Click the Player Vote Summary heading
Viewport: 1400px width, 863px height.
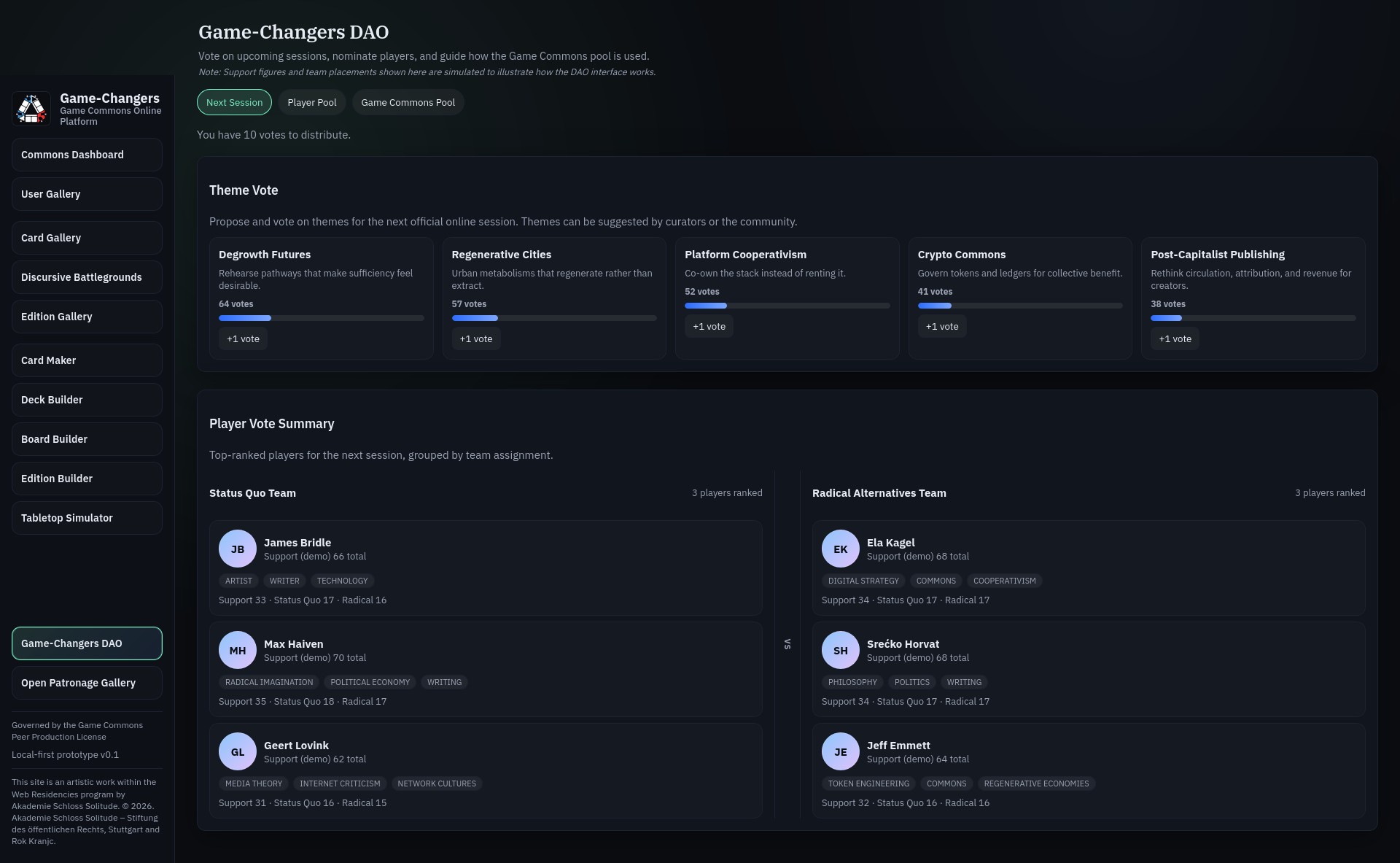click(271, 424)
